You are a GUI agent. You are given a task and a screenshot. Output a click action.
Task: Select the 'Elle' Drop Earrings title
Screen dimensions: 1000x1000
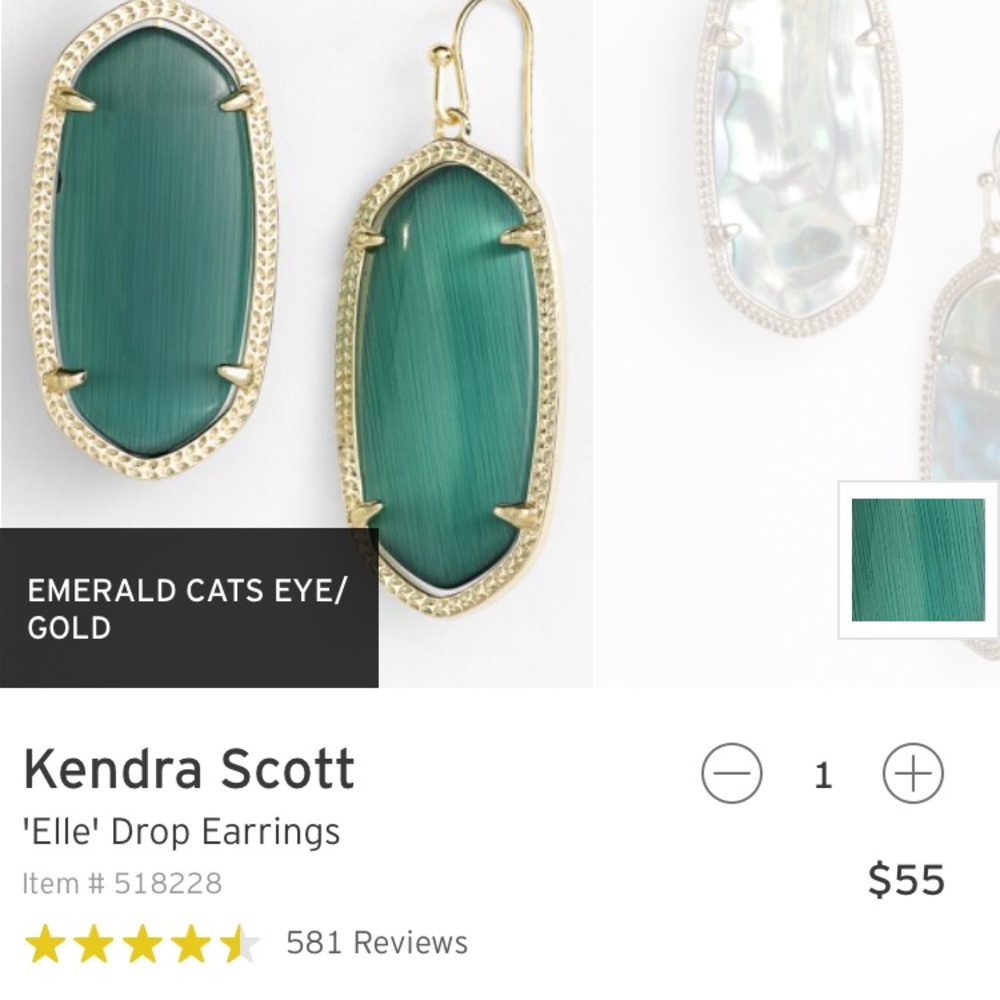(x=182, y=831)
